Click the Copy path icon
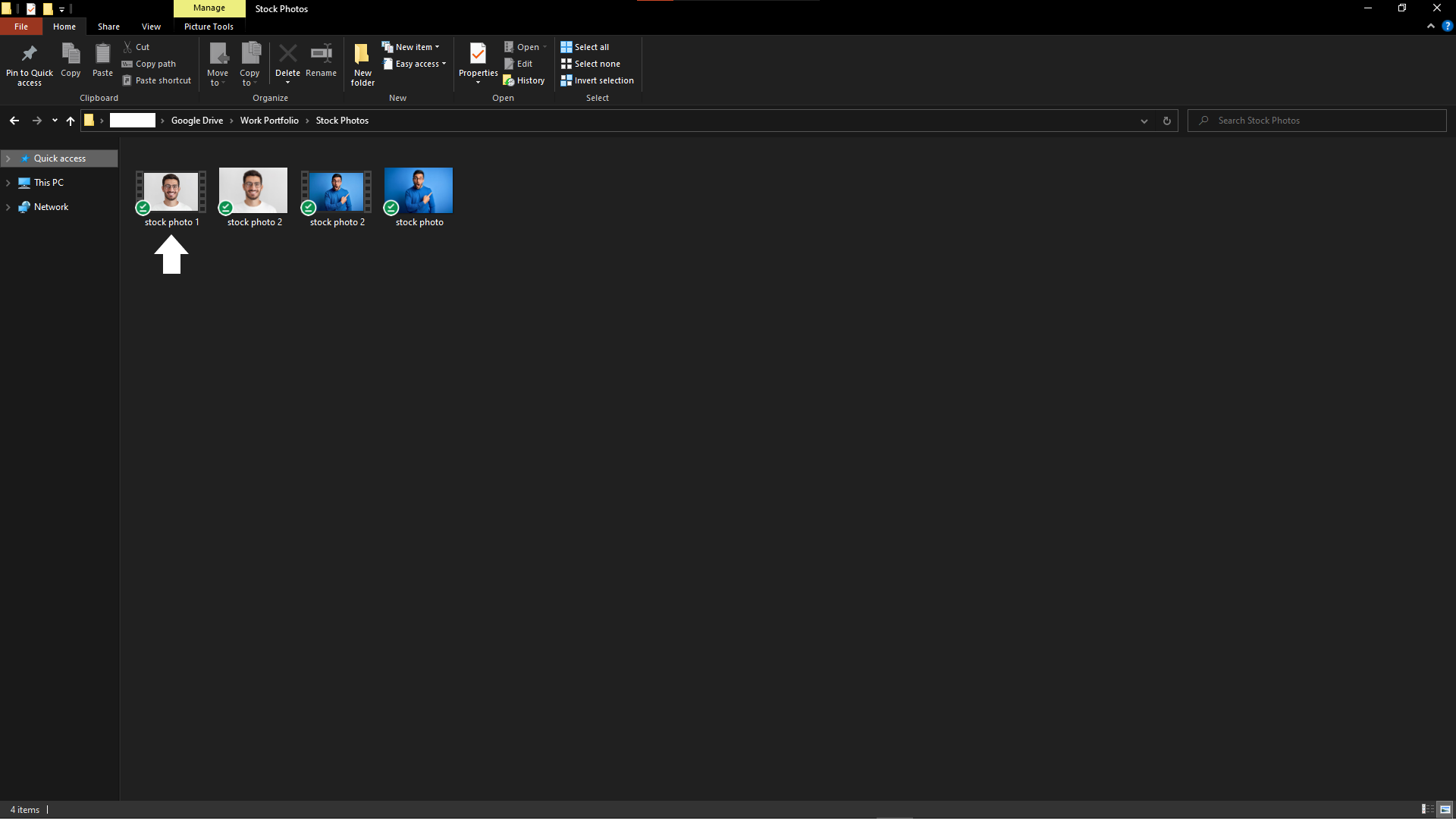Viewport: 1456px width, 819px height. pyautogui.click(x=127, y=64)
